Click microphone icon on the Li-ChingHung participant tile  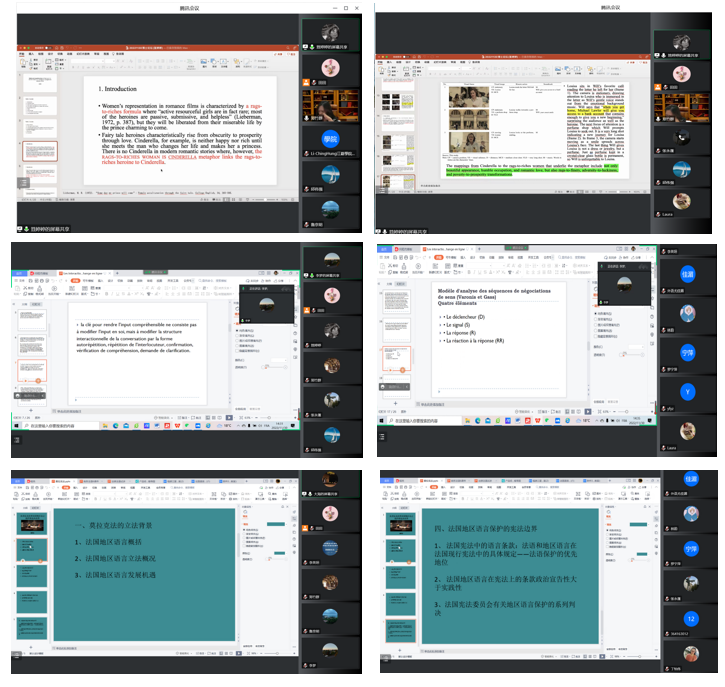(x=305, y=153)
